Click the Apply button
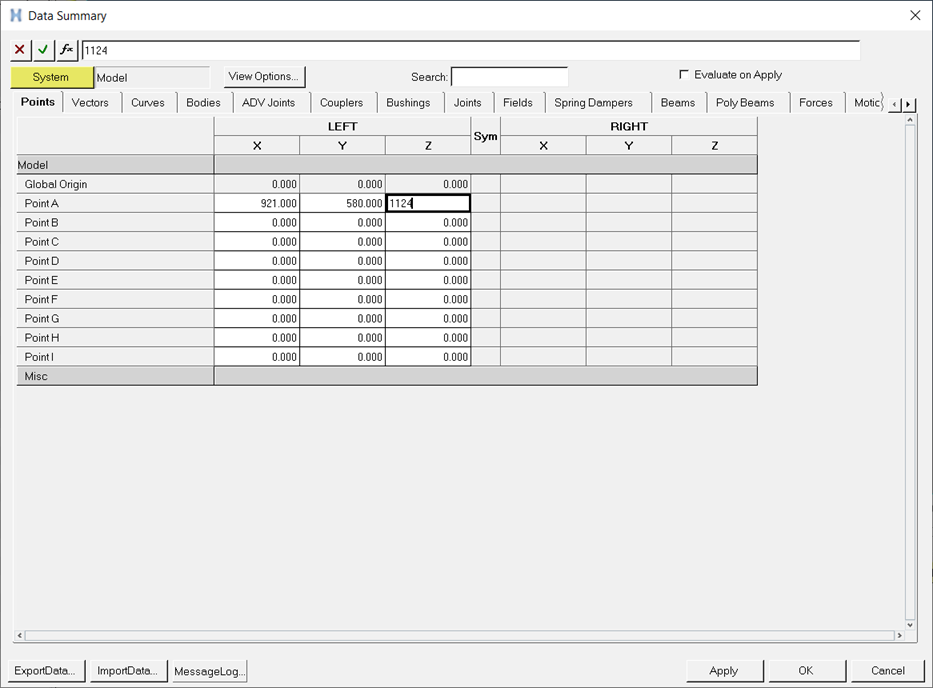This screenshot has width=933, height=688. (x=723, y=671)
